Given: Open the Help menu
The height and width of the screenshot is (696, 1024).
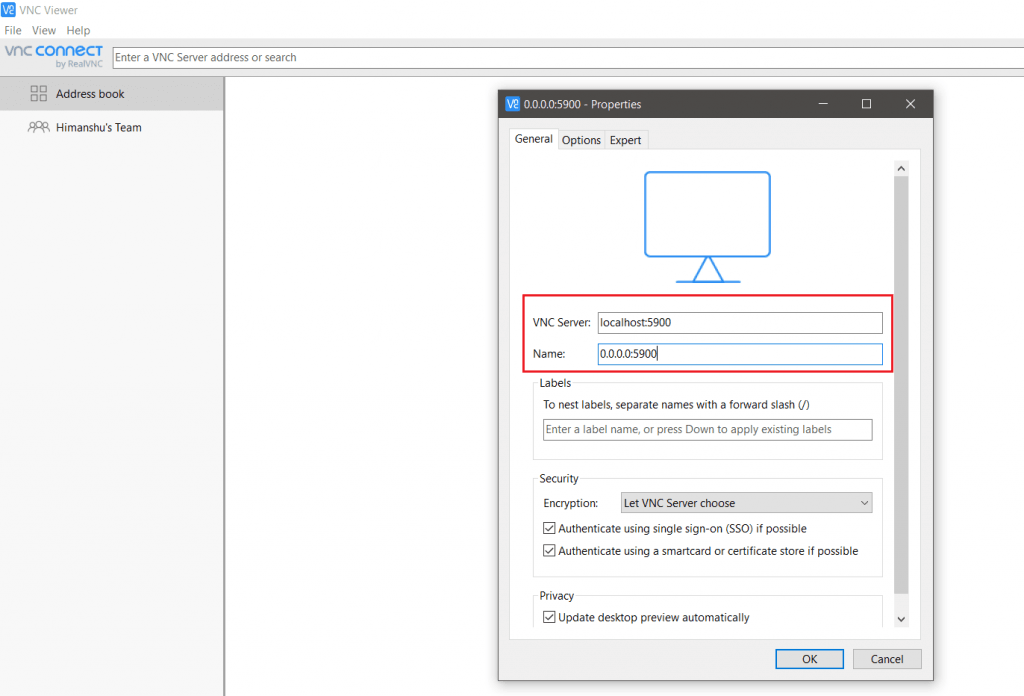Looking at the screenshot, I should click(78, 30).
